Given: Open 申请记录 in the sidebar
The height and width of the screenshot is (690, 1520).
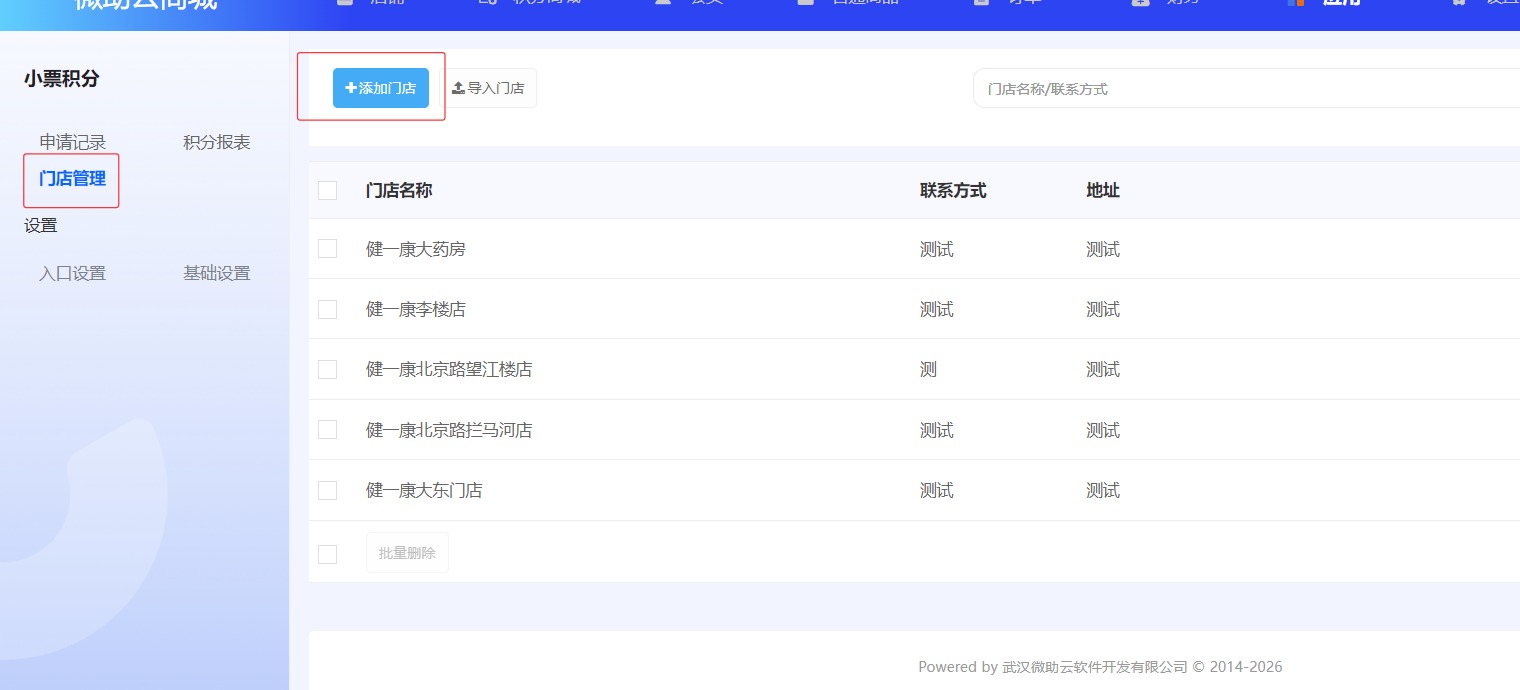Looking at the screenshot, I should [x=72, y=142].
